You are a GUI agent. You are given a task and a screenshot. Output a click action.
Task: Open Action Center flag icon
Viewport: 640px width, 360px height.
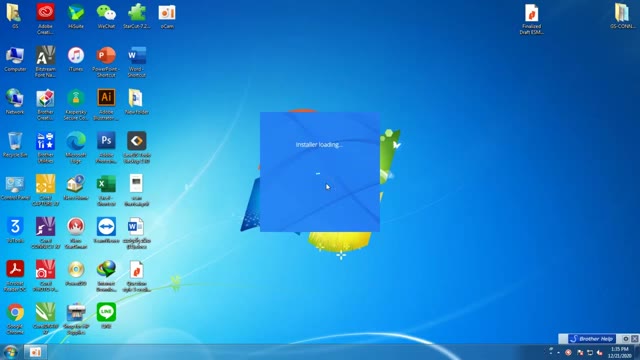pos(580,352)
